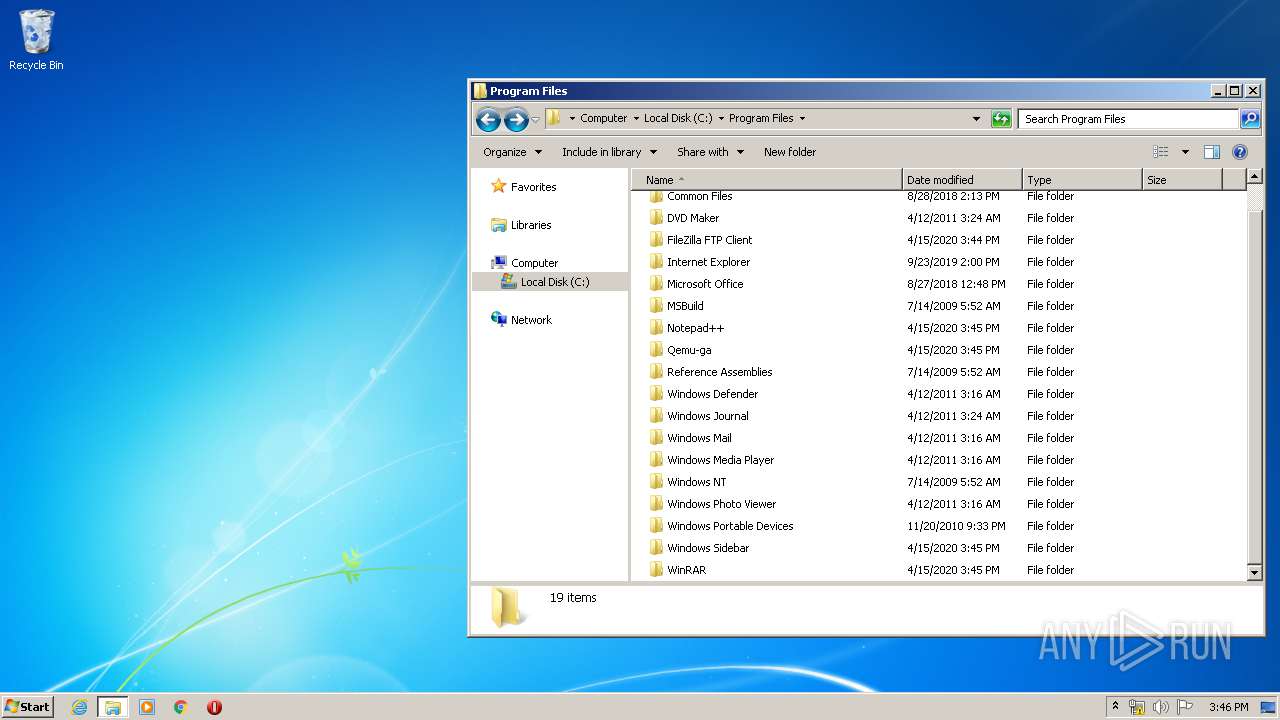Image resolution: width=1280 pixels, height=720 pixels.
Task: Click the Network icon in sidebar
Action: 499,320
